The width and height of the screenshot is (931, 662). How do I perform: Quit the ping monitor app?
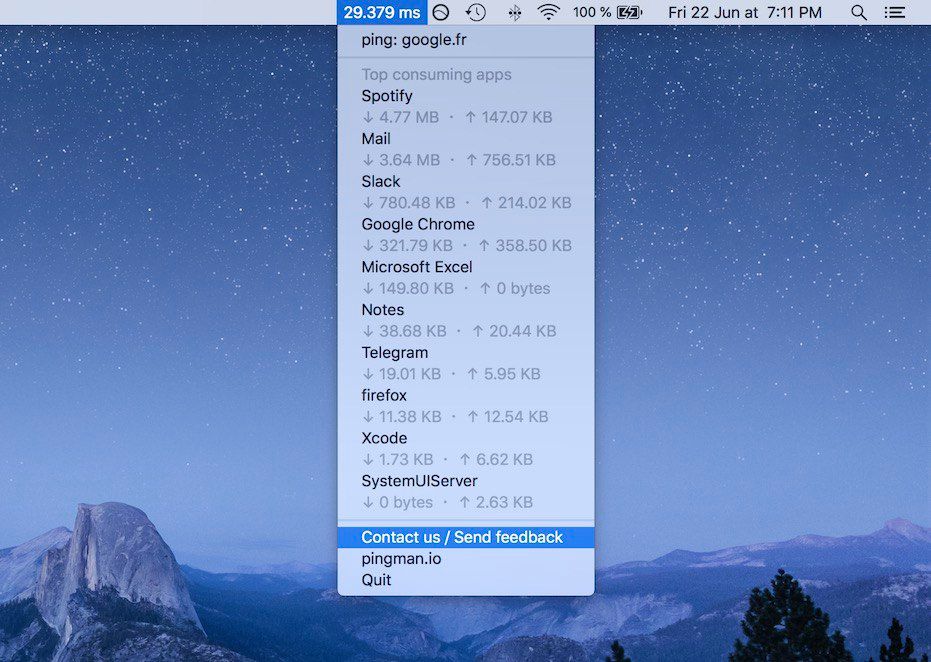click(x=466, y=580)
